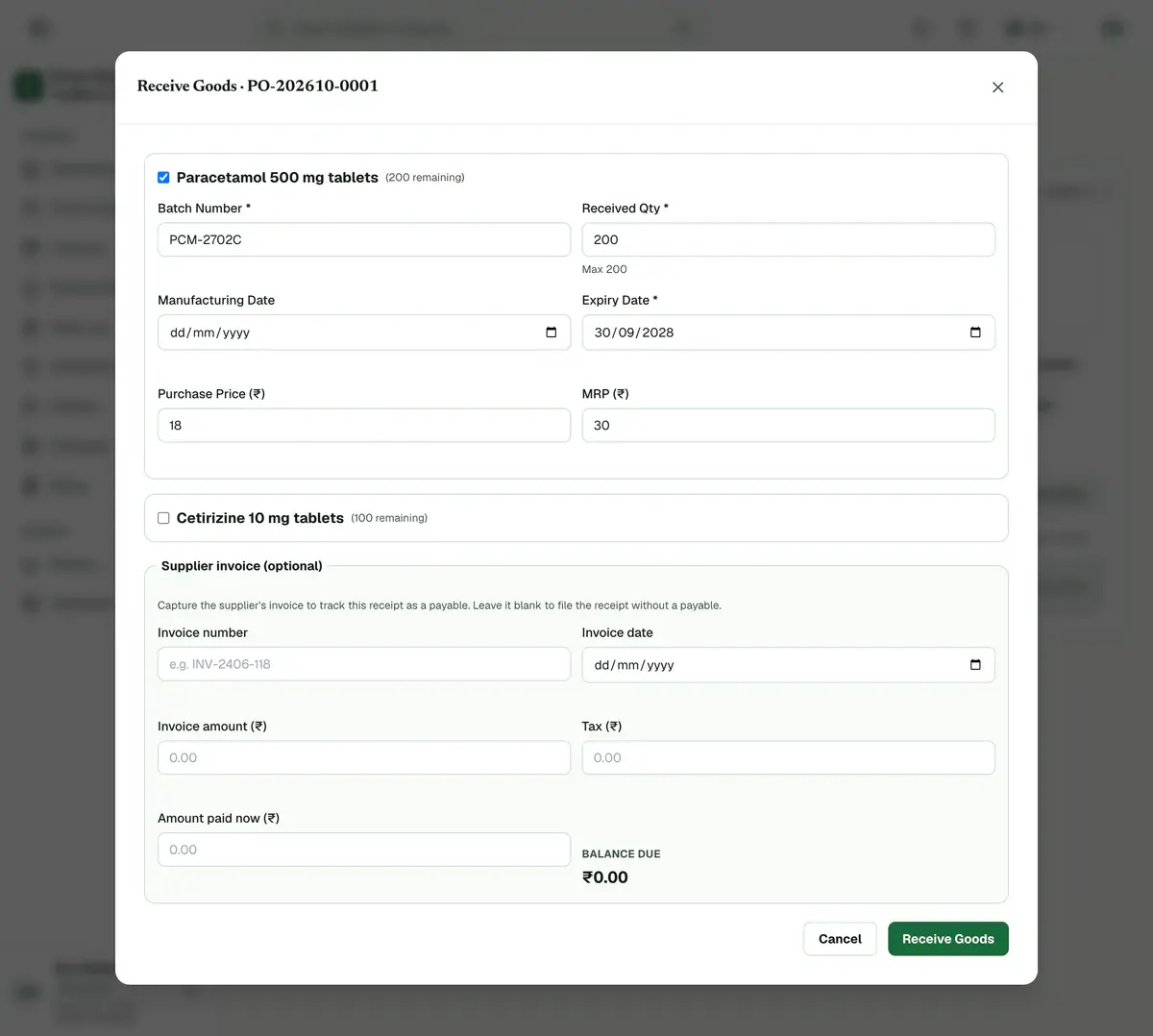
Task: Focus the Invoice number field
Action: (364, 664)
